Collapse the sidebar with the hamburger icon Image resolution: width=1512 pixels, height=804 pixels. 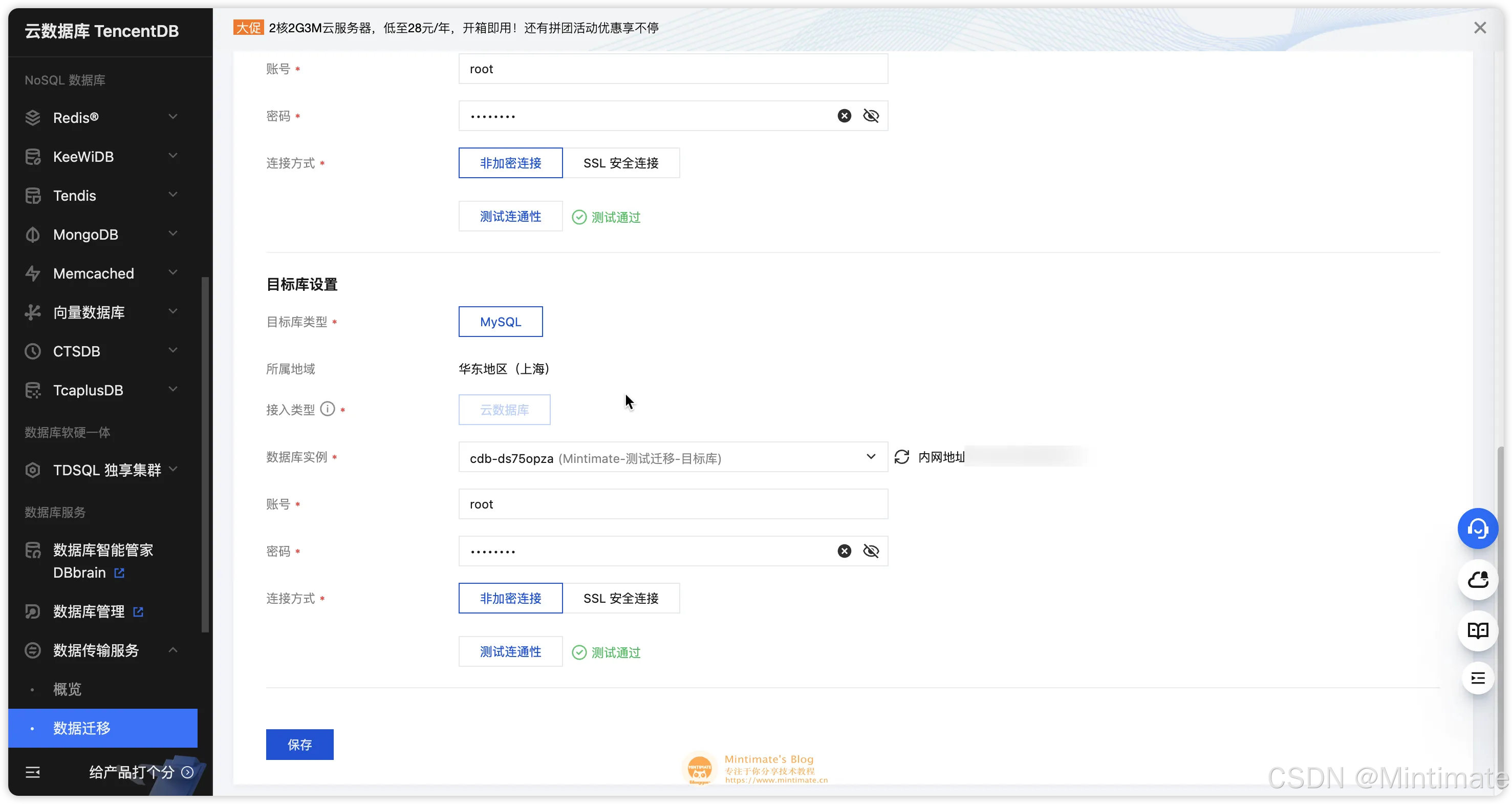click(x=33, y=772)
